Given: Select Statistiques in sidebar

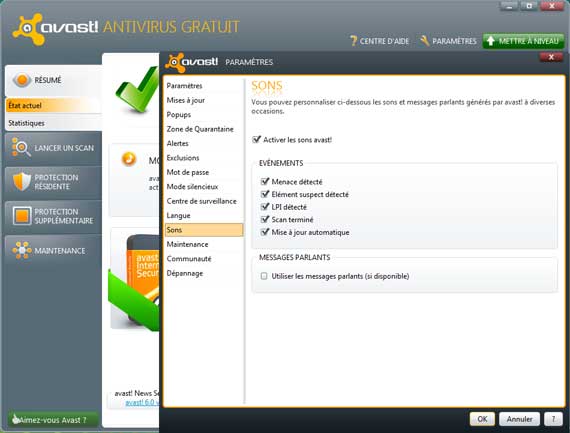Looking at the screenshot, I should tap(53, 123).
